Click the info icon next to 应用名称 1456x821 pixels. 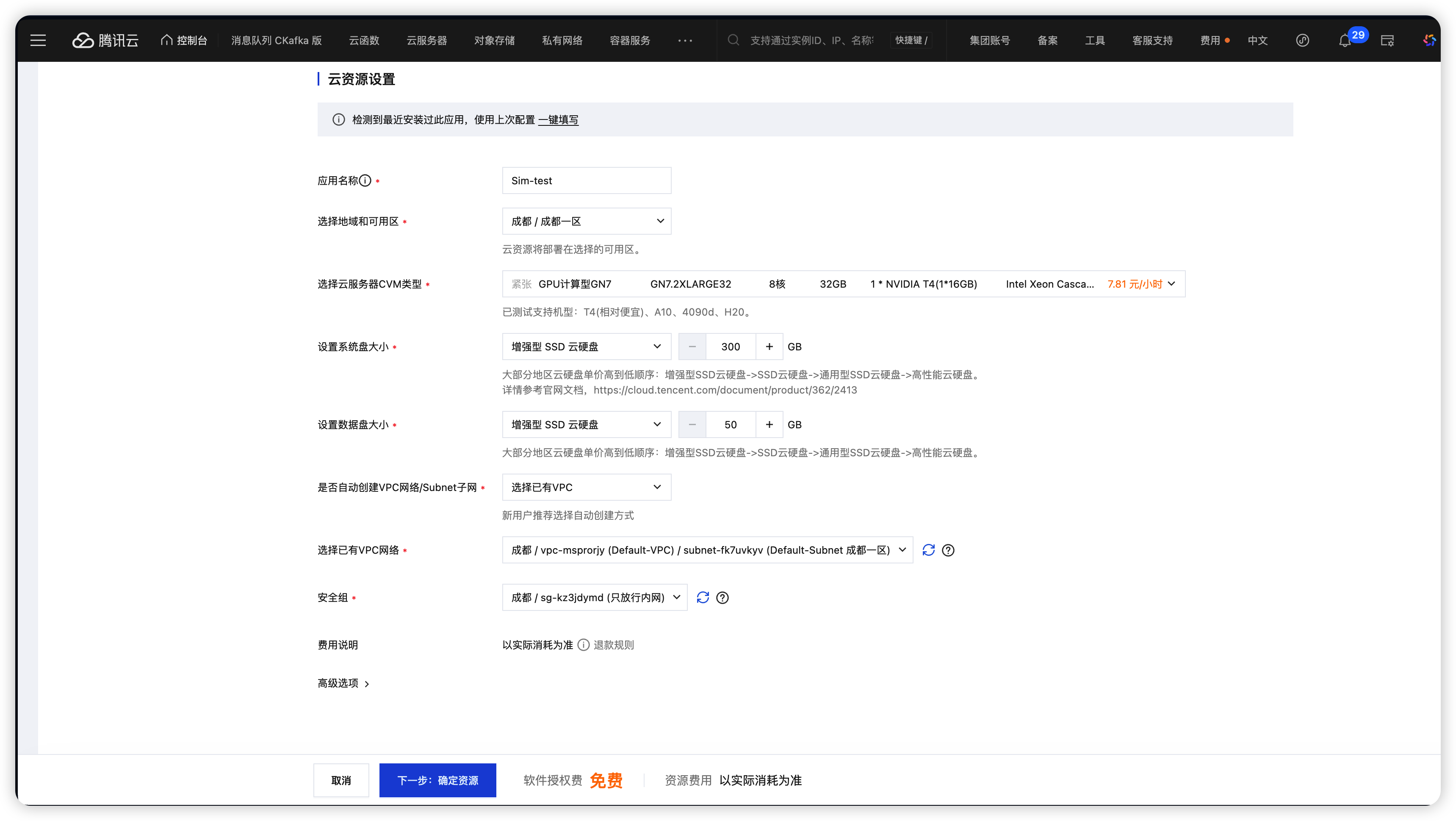coord(365,180)
